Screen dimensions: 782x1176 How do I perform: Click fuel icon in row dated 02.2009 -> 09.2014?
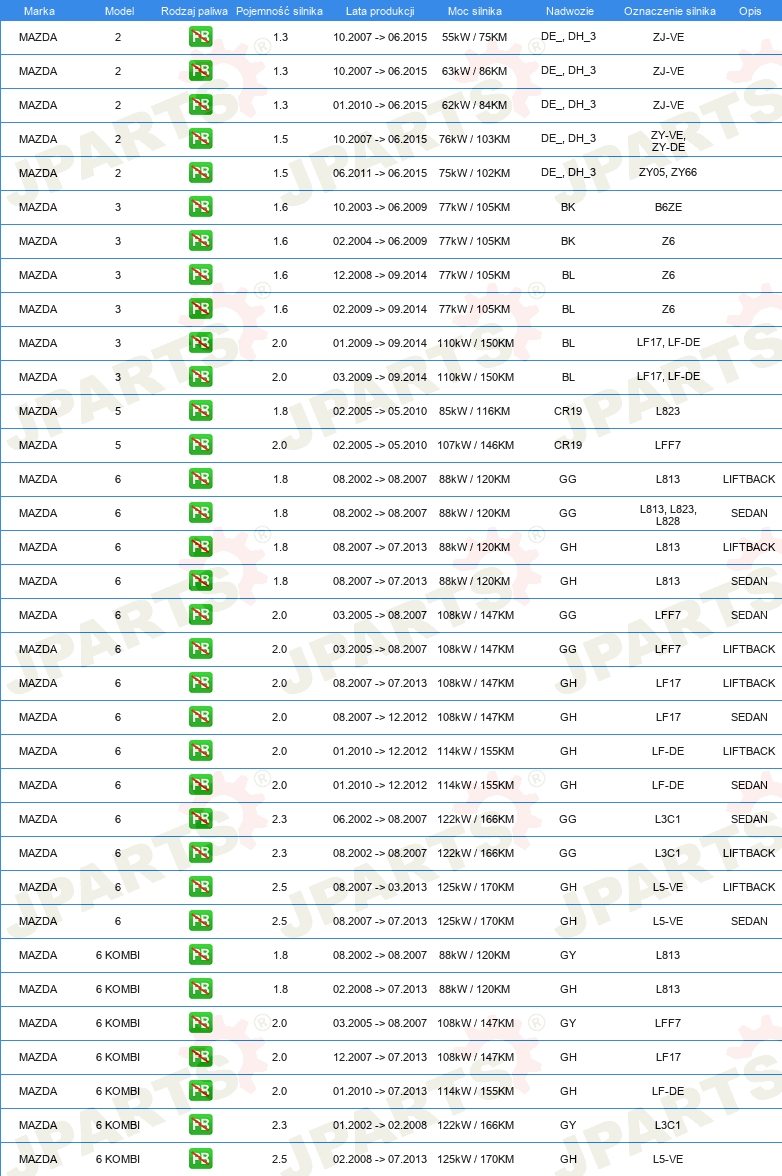(200, 309)
